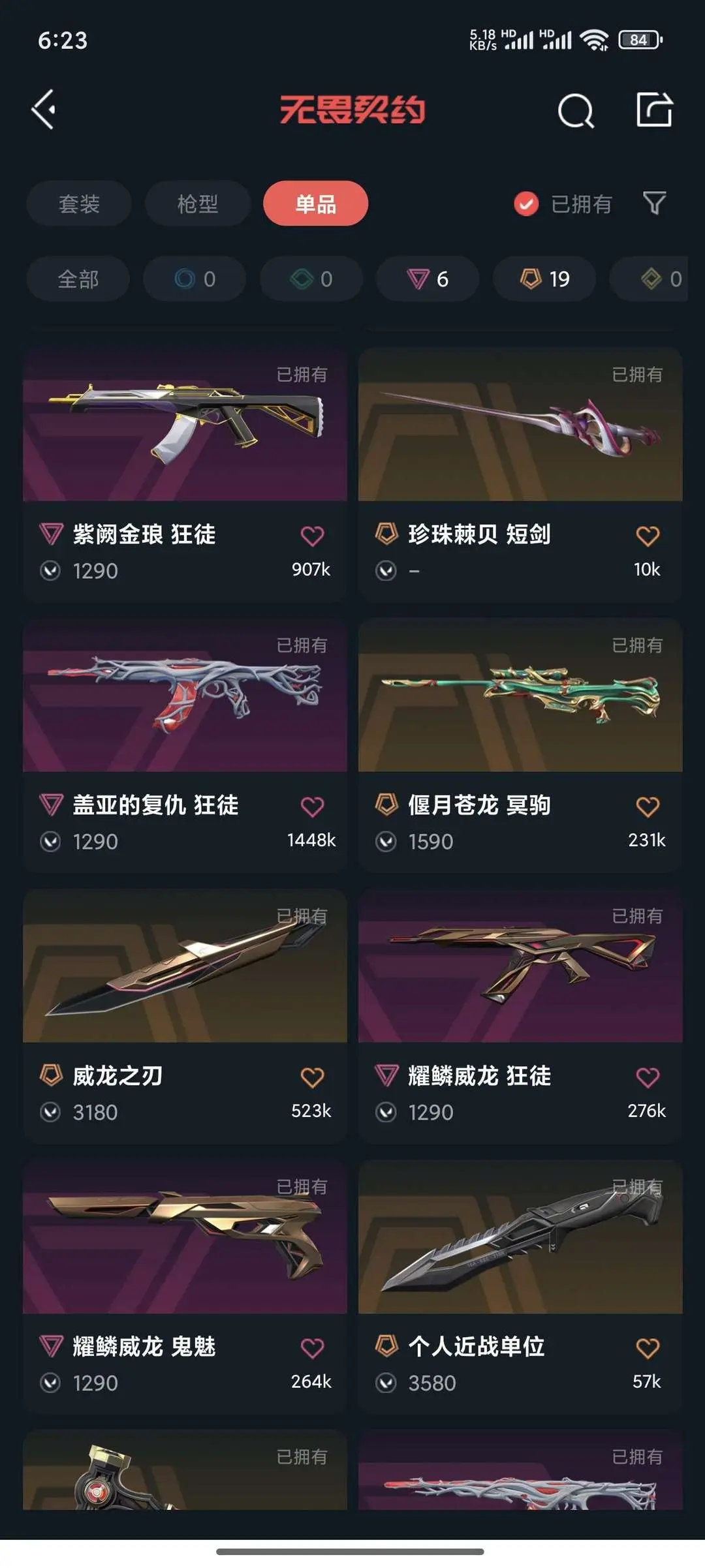Open 个人近战单位 item card title
Screen dimensions: 705x1568
point(477,1347)
